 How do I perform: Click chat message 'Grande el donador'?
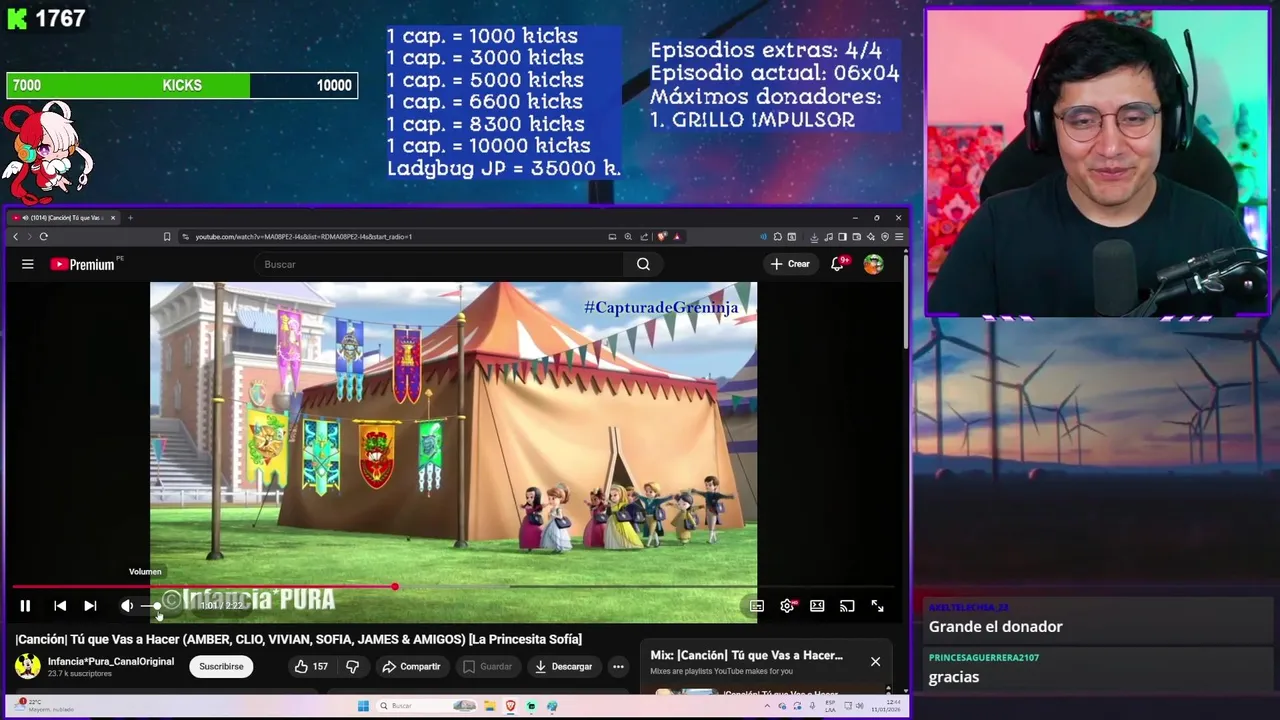[995, 627]
